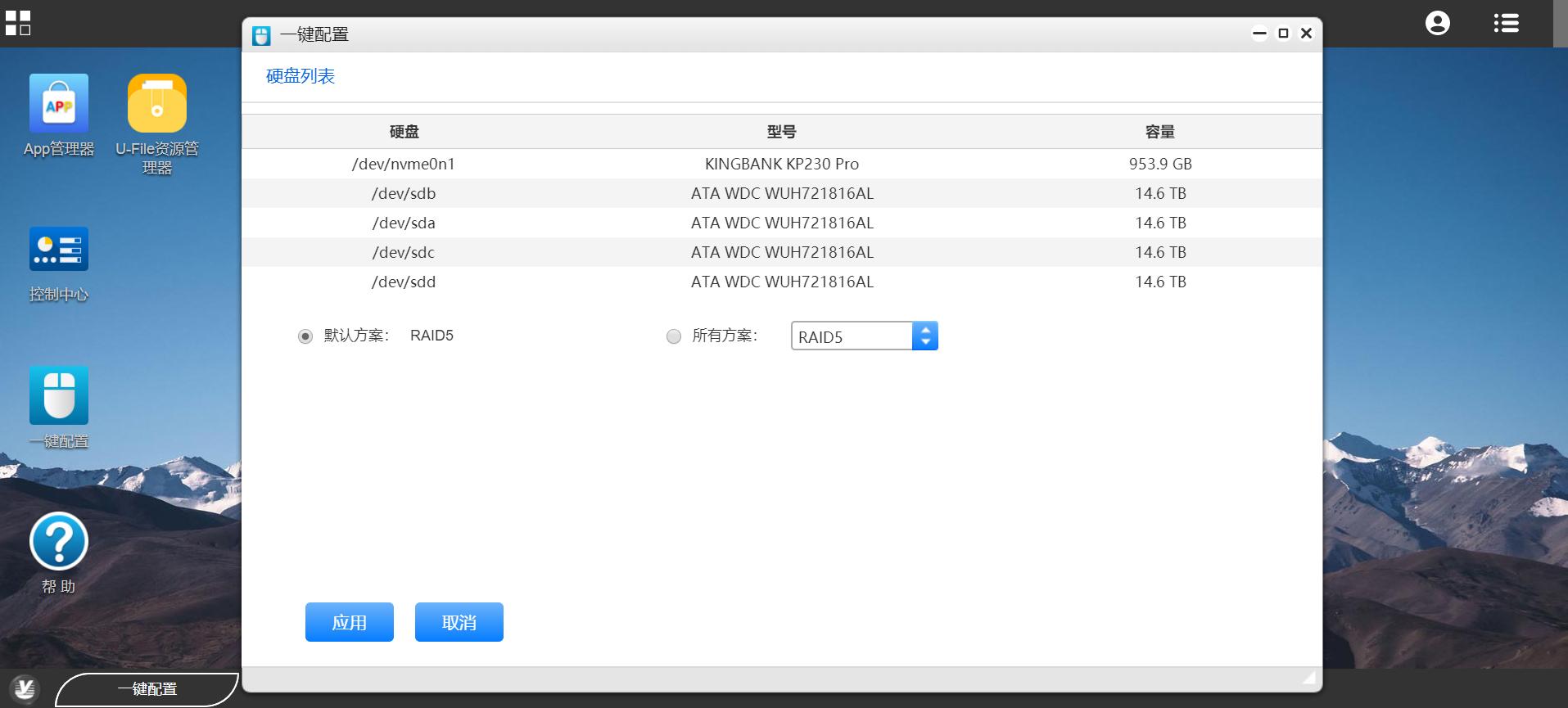Click the 型号 column header
This screenshot has height=708, width=1568.
coord(782,132)
